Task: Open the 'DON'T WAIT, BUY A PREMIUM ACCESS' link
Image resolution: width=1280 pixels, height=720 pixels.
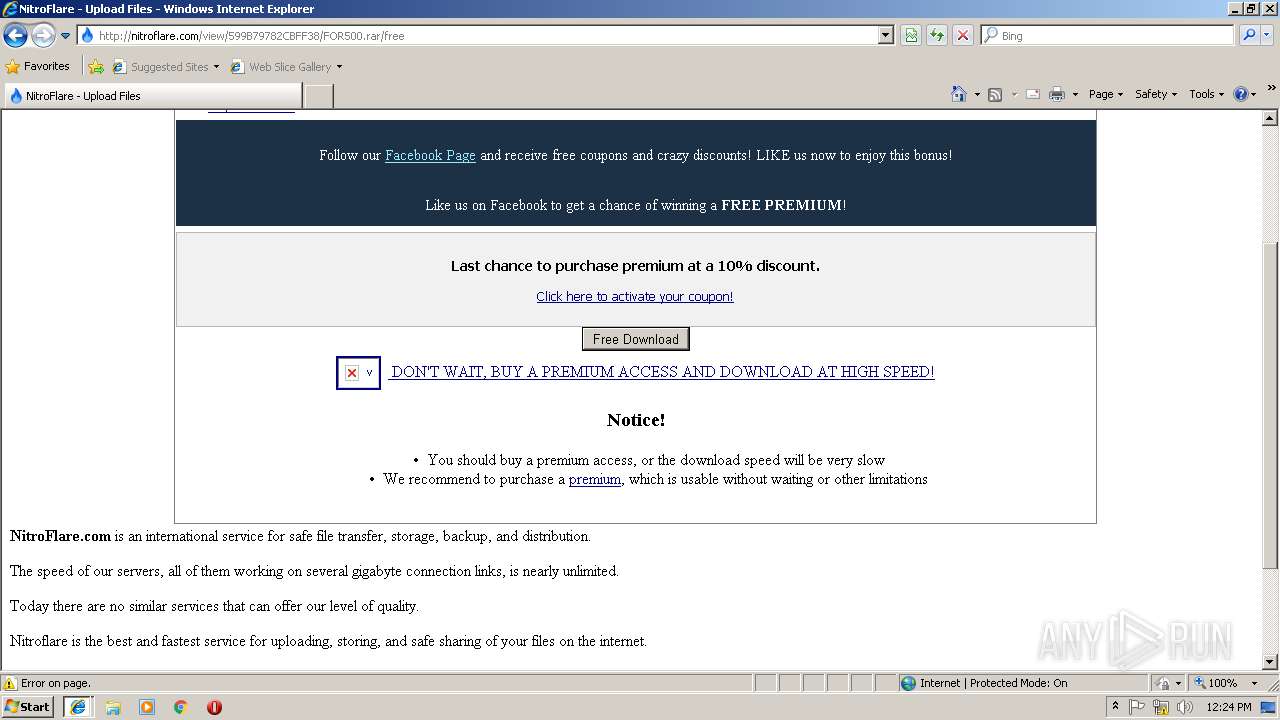Action: pyautogui.click(x=662, y=372)
